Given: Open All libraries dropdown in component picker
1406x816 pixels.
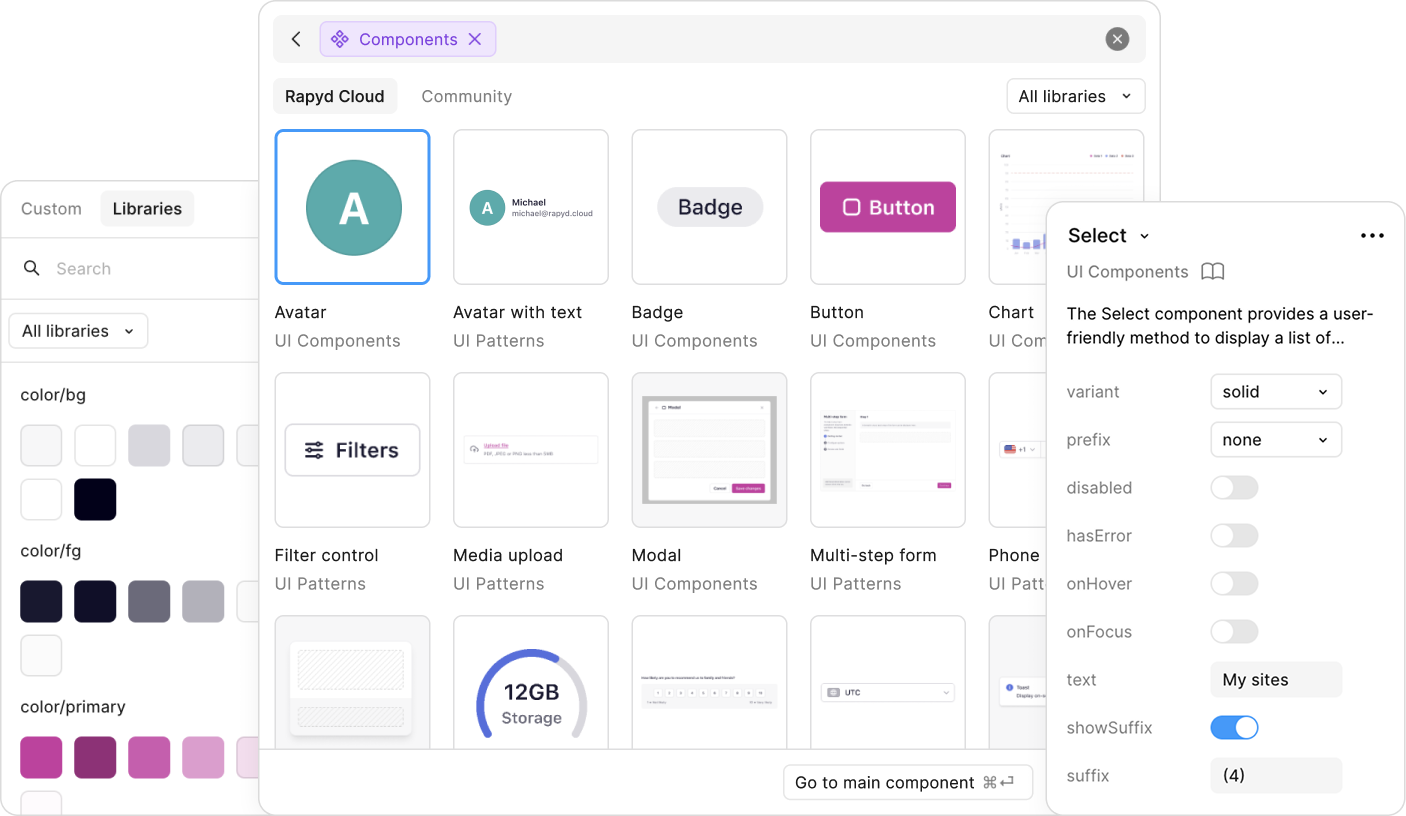Looking at the screenshot, I should [1075, 96].
